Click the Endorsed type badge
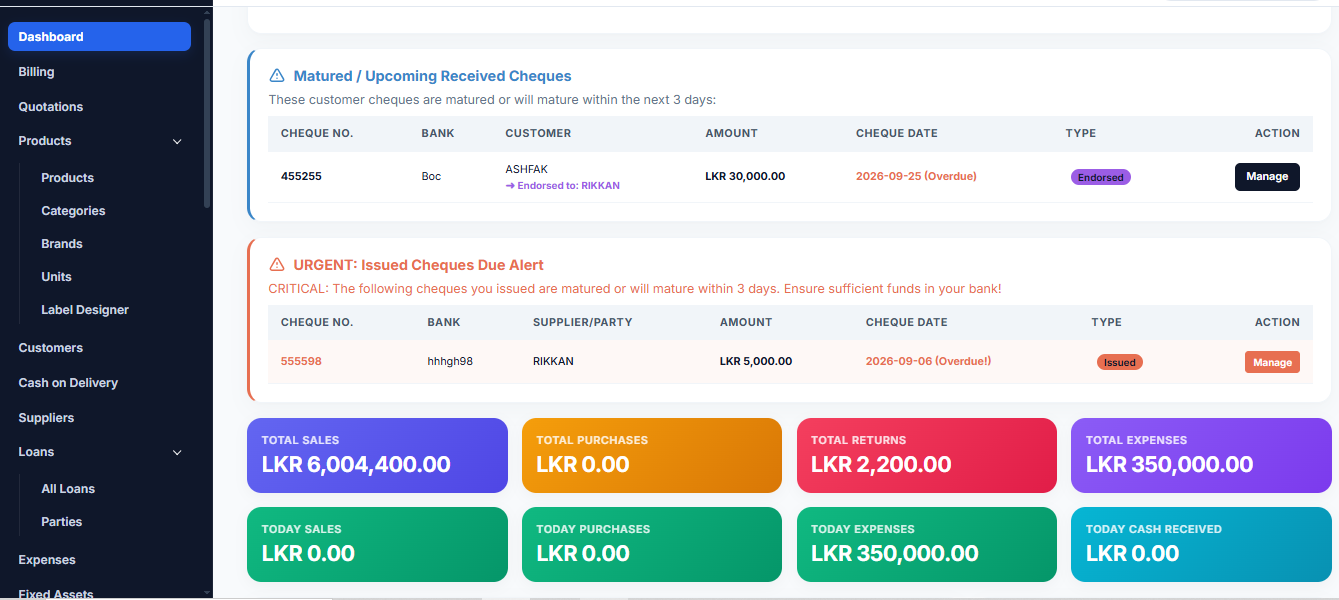Screen dimensions: 1339x600 1100,177
